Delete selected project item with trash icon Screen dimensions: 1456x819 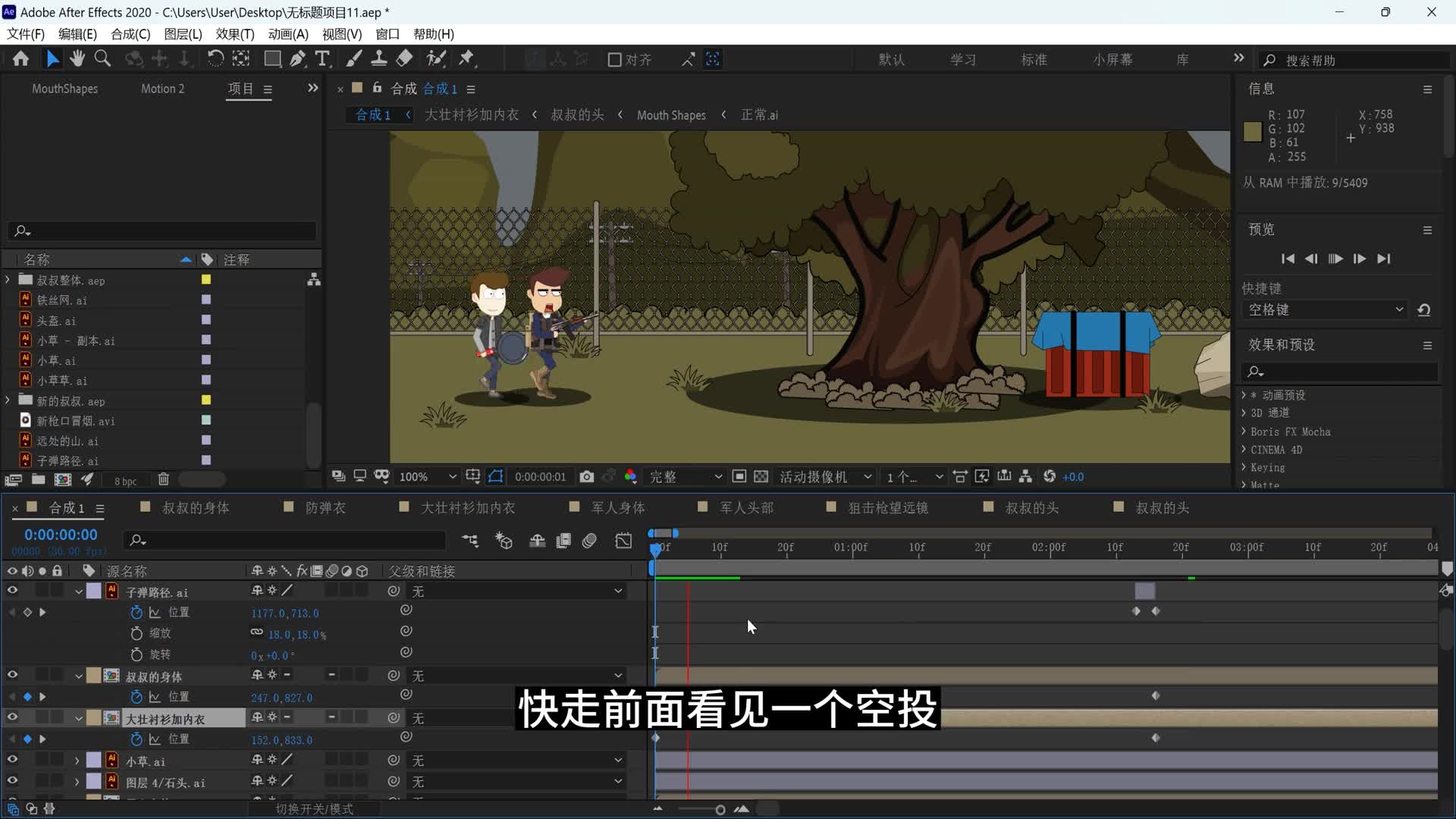(163, 479)
